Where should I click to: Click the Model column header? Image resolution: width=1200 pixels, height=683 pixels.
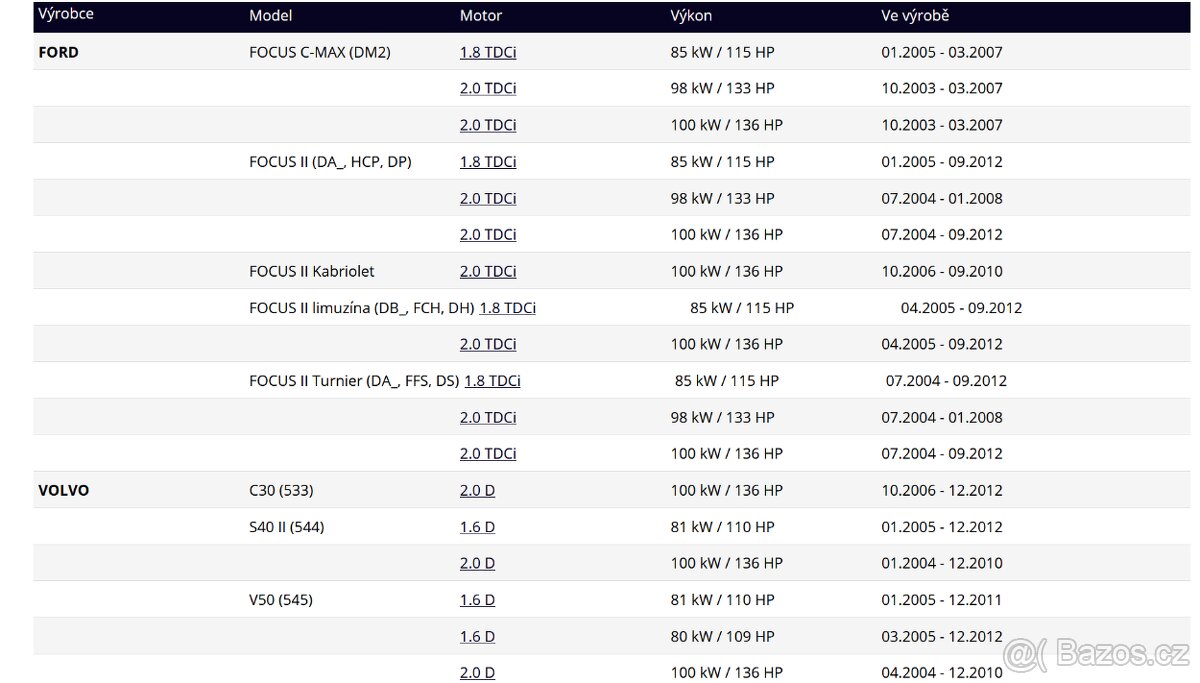coord(271,15)
